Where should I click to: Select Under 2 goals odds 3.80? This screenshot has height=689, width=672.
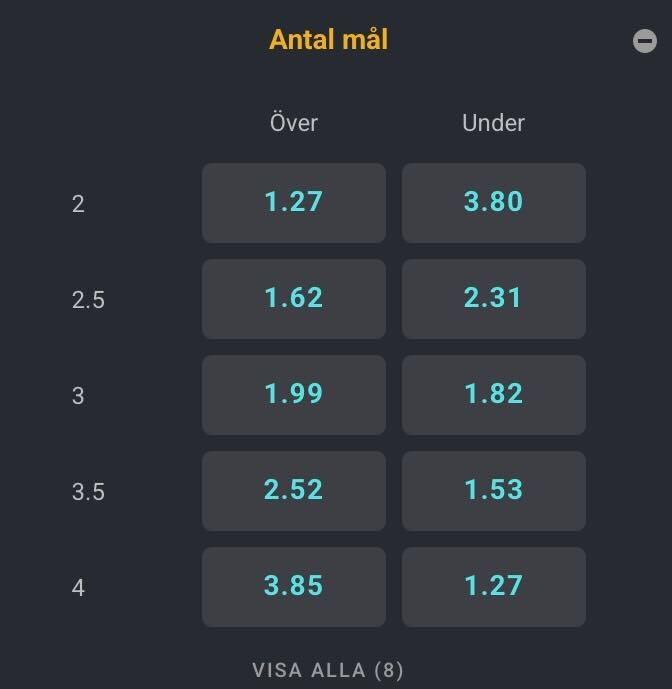click(x=493, y=203)
